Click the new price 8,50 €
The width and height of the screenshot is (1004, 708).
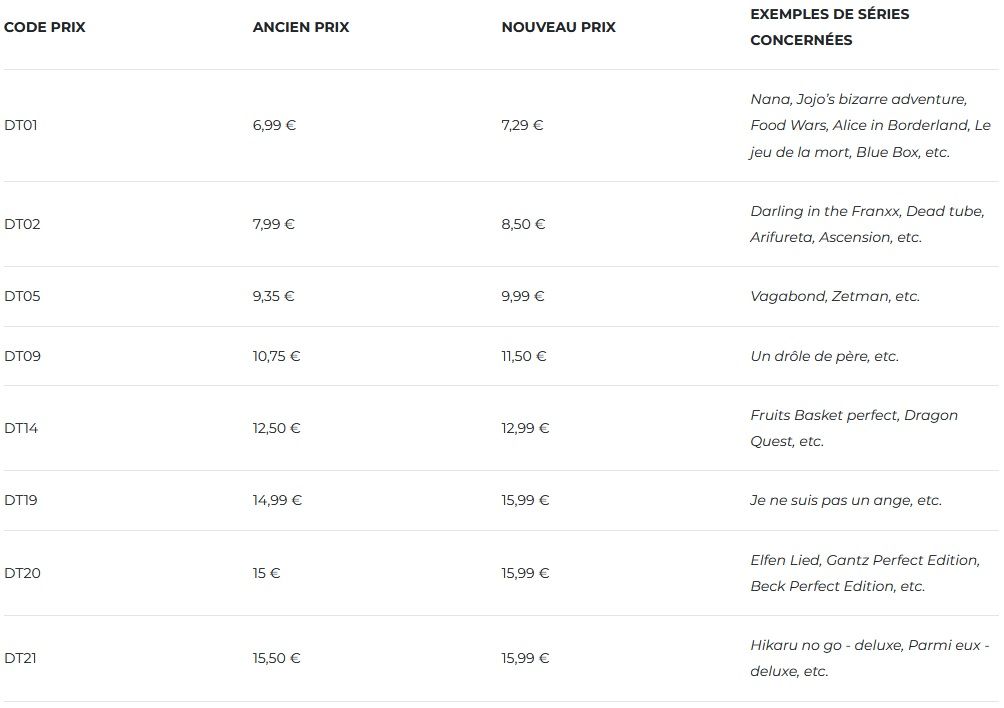click(523, 224)
